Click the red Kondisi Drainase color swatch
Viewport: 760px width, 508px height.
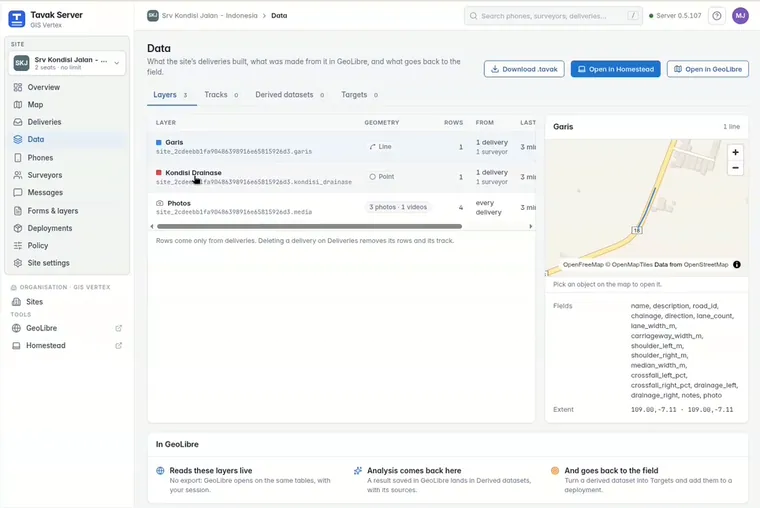[x=158, y=173]
